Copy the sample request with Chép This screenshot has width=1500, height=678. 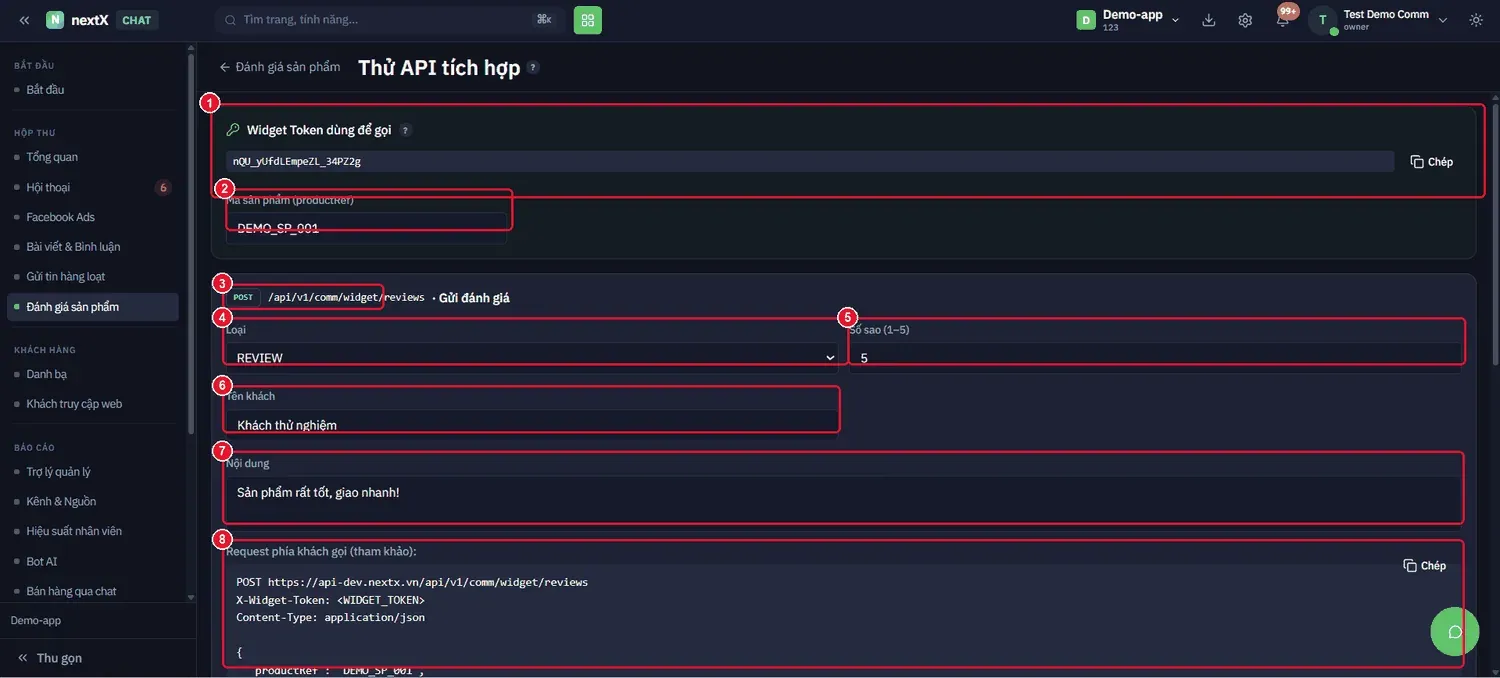[1425, 566]
